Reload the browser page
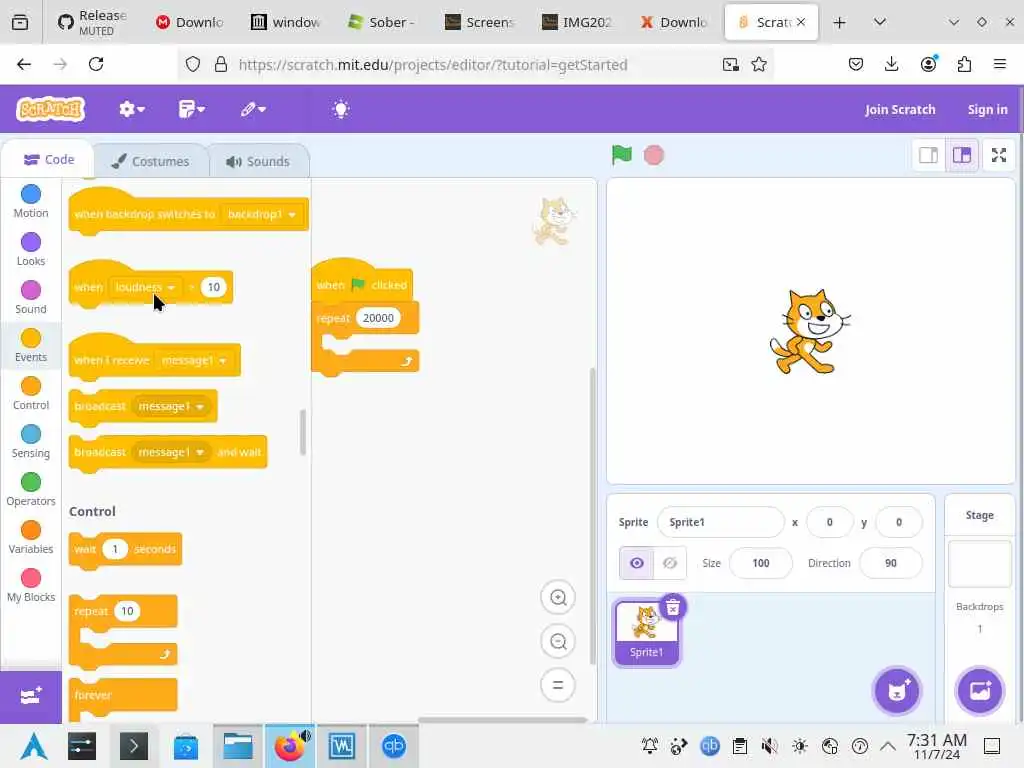Viewport: 1024px width, 768px height. click(x=96, y=64)
